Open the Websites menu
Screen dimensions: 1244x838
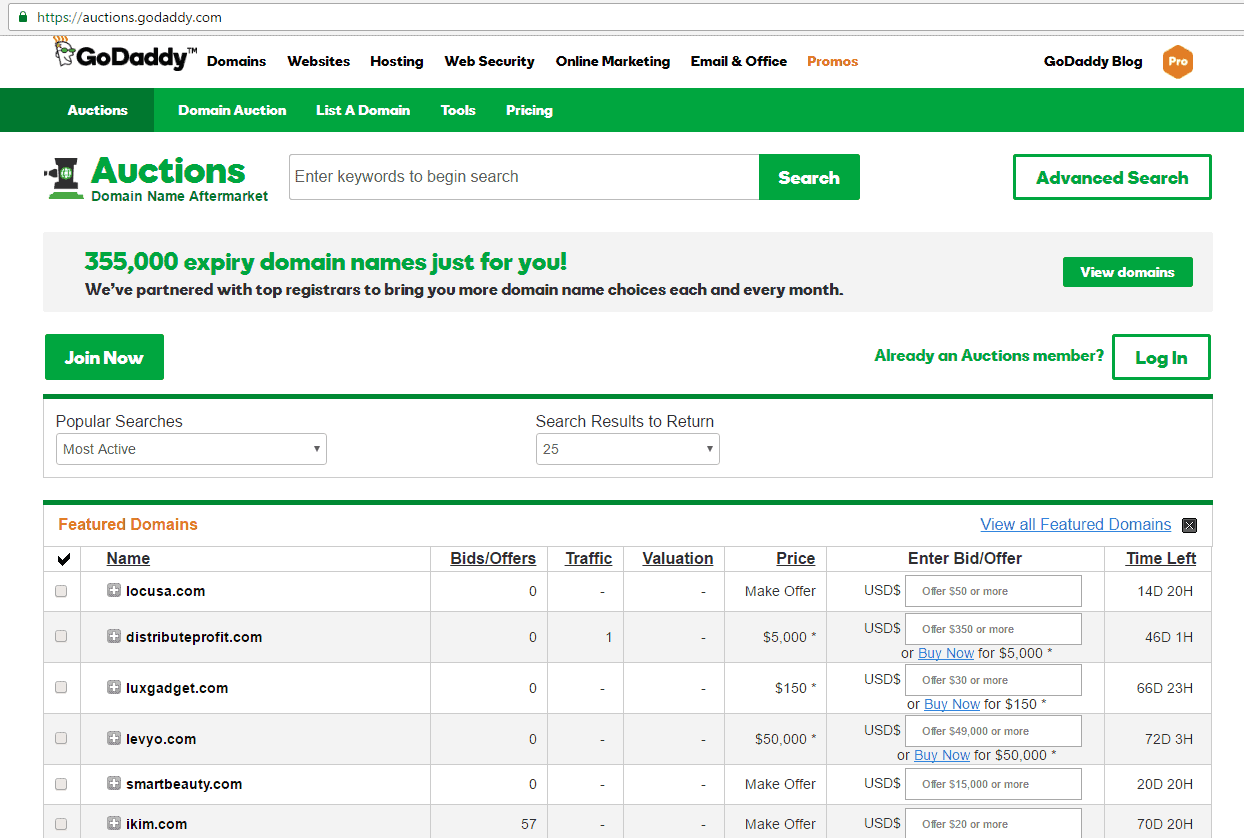coord(318,61)
